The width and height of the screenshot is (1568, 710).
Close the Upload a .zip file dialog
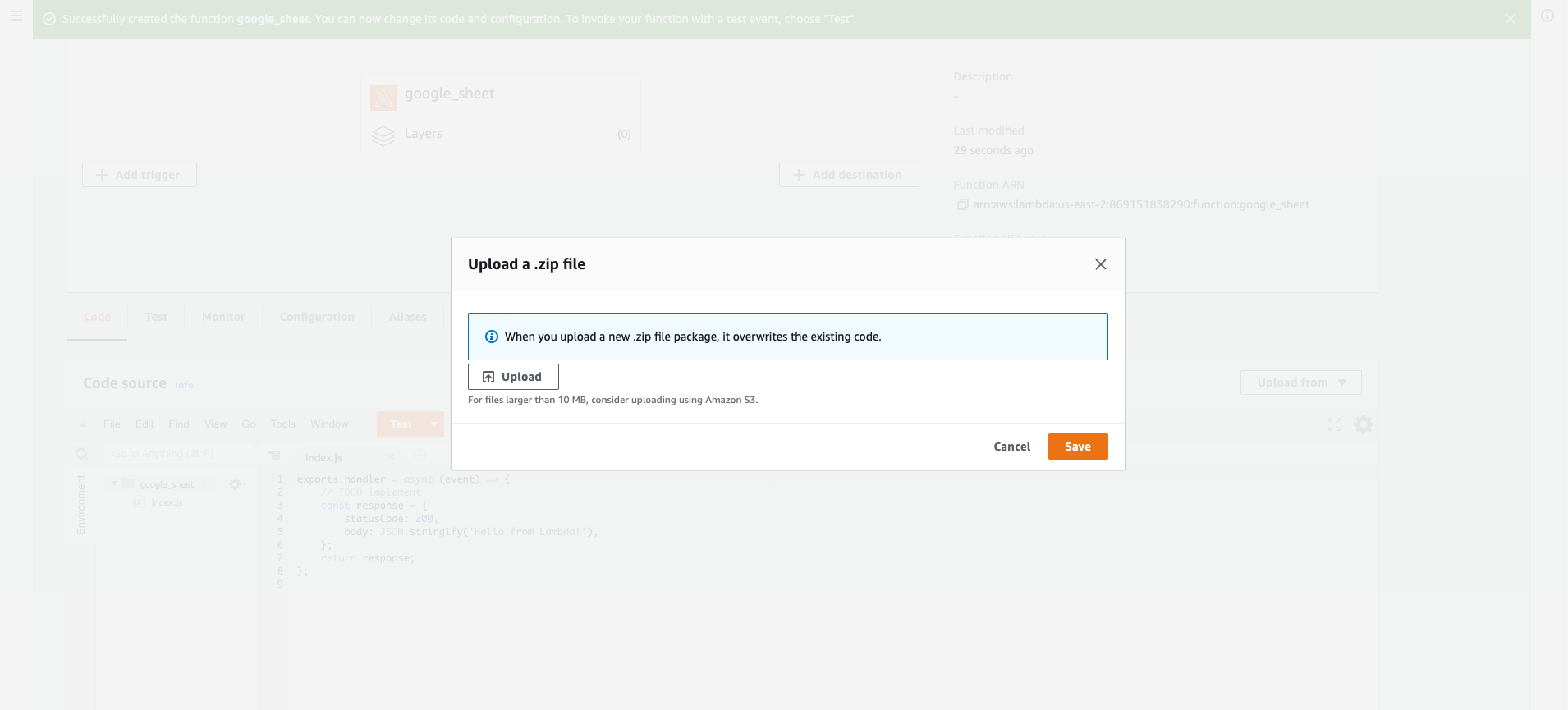(x=1101, y=264)
